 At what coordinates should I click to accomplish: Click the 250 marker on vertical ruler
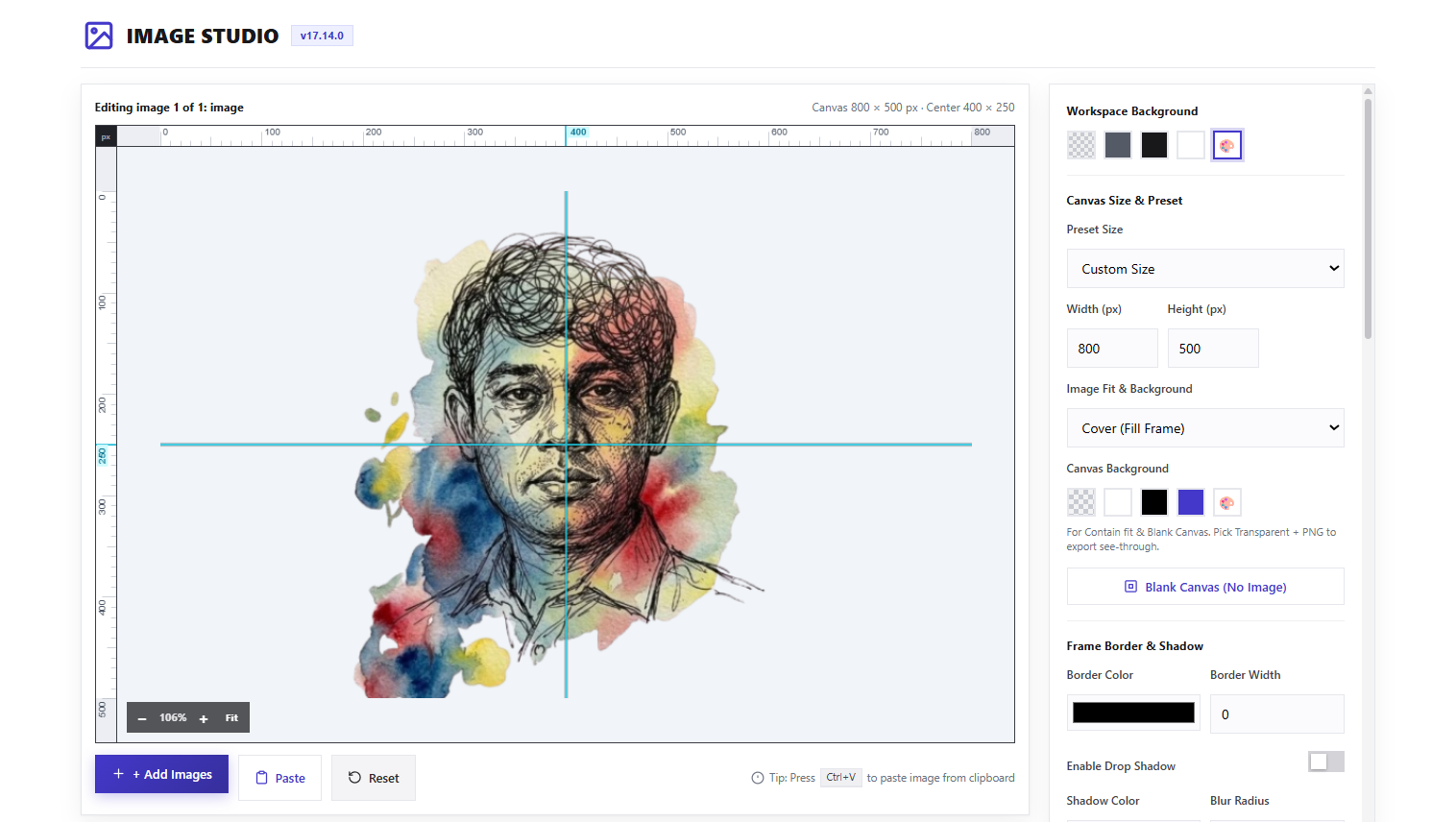click(x=103, y=455)
